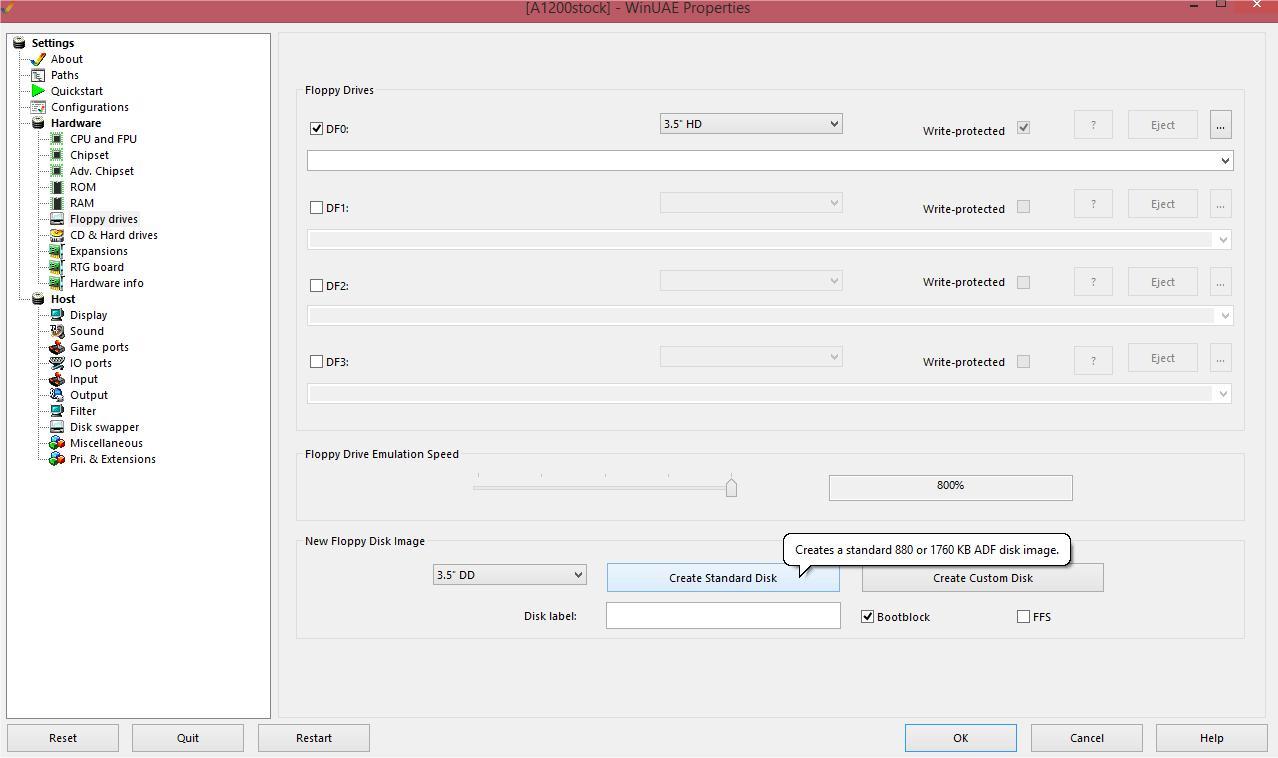The image size is (1278, 758).
Task: Select CD & Hard drives page
Action: tap(114, 235)
